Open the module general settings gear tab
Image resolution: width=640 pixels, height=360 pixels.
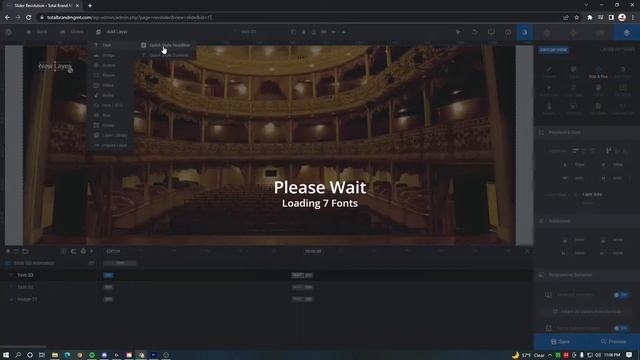point(547,32)
